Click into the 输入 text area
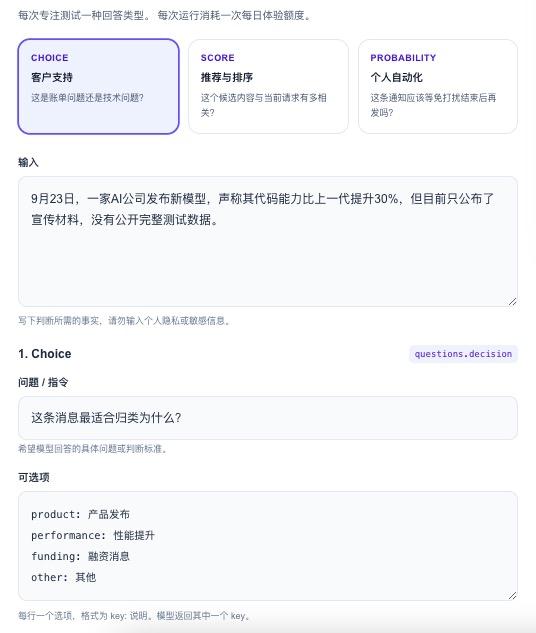536x633 pixels. coord(268,241)
